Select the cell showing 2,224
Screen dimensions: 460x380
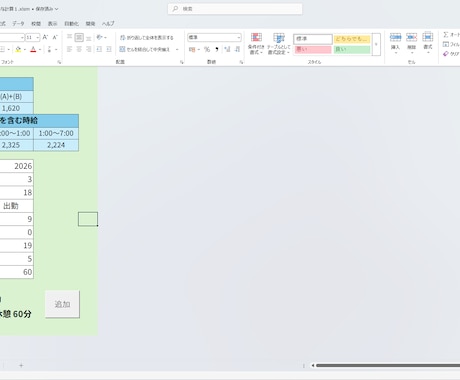[x=56, y=145]
